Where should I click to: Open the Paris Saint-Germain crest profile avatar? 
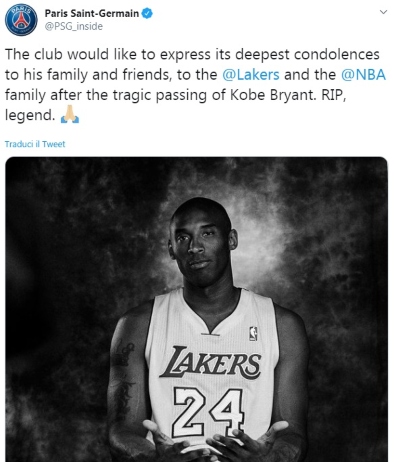(21, 20)
